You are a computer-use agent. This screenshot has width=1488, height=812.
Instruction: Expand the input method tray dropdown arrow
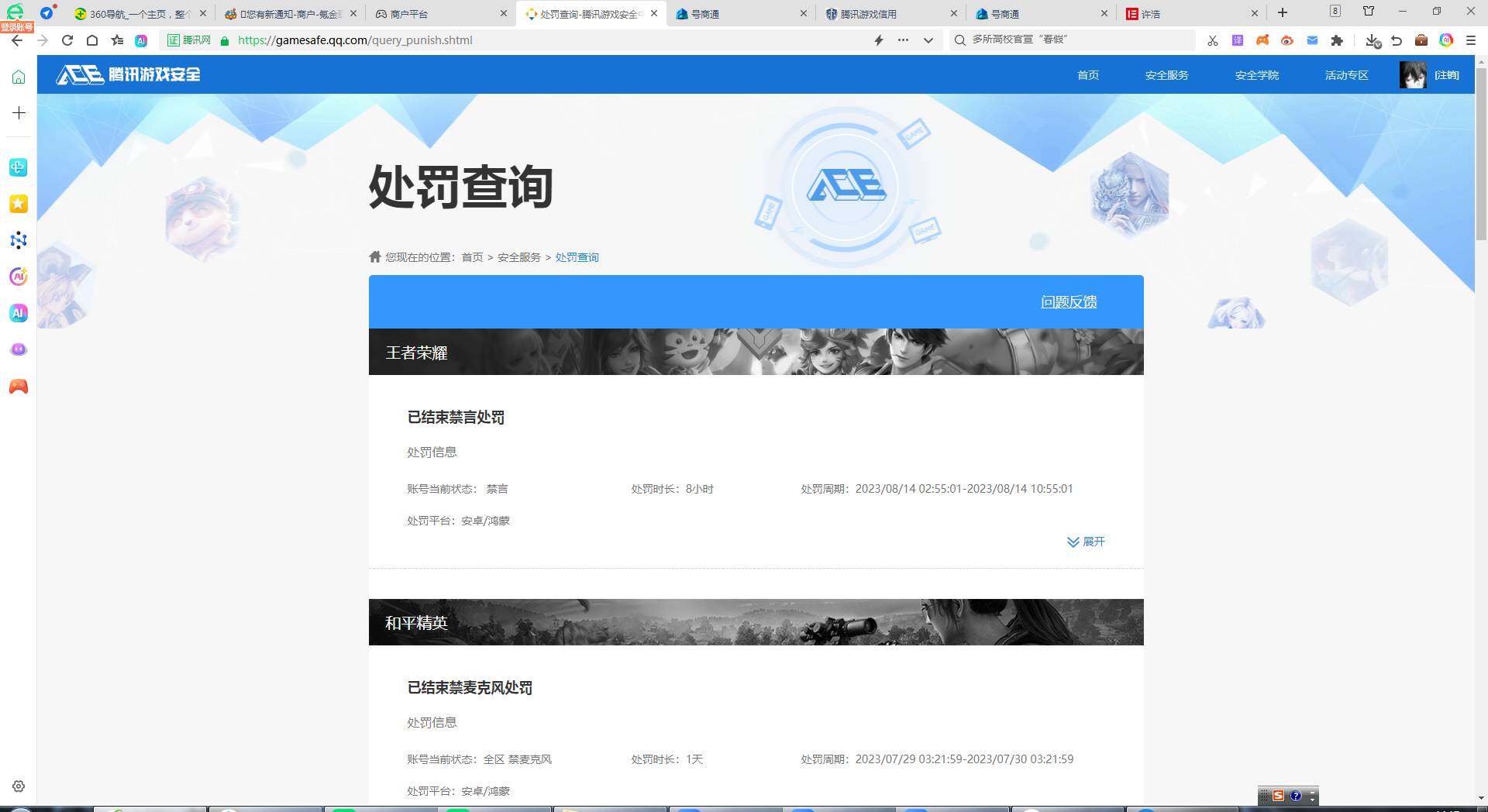1311,798
